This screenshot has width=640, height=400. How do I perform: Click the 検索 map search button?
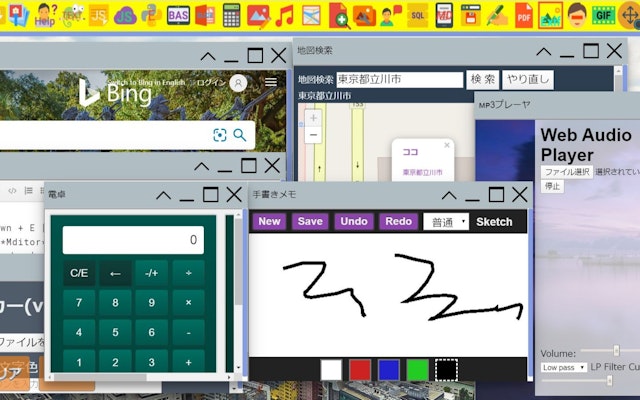coord(483,78)
